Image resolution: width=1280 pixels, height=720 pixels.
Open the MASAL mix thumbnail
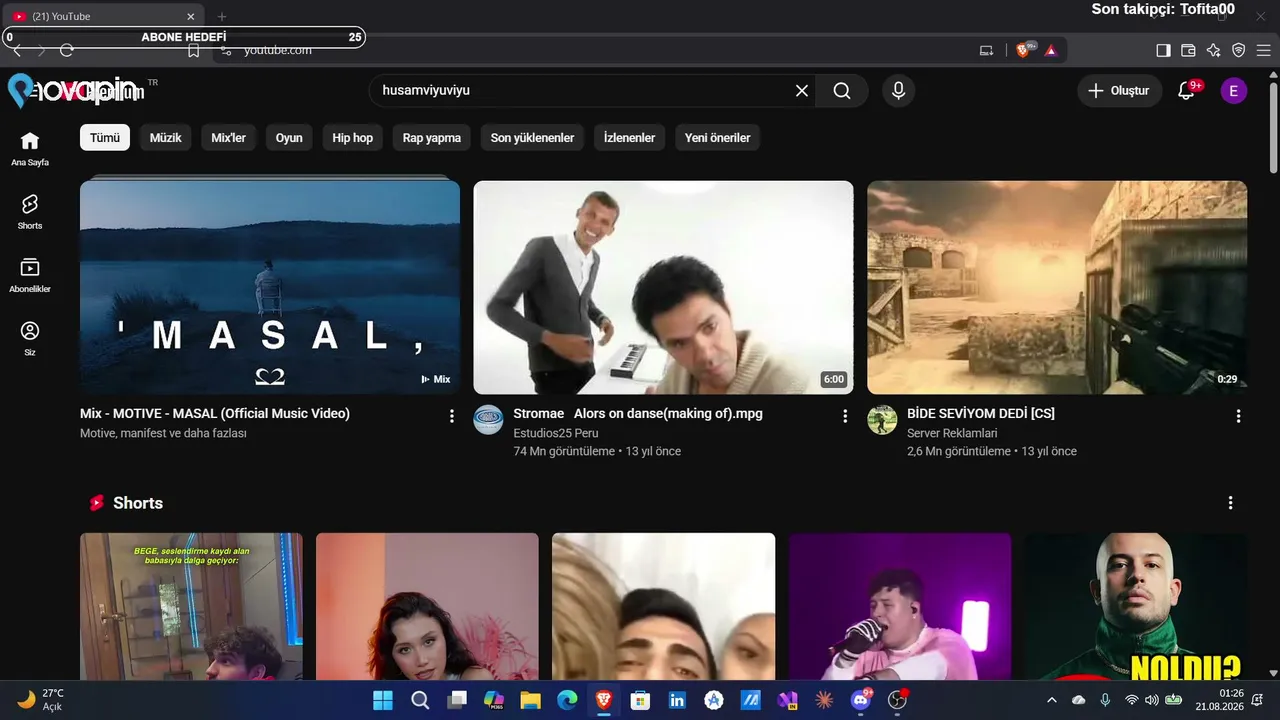pos(270,287)
